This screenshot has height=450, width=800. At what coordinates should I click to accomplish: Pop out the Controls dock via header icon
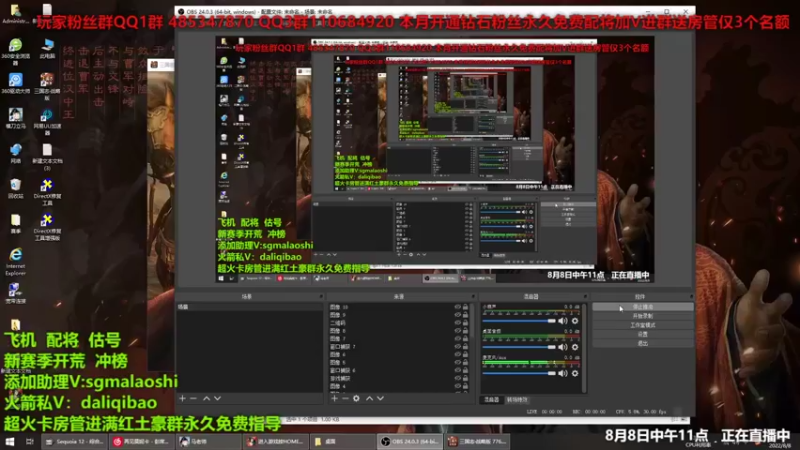[691, 296]
